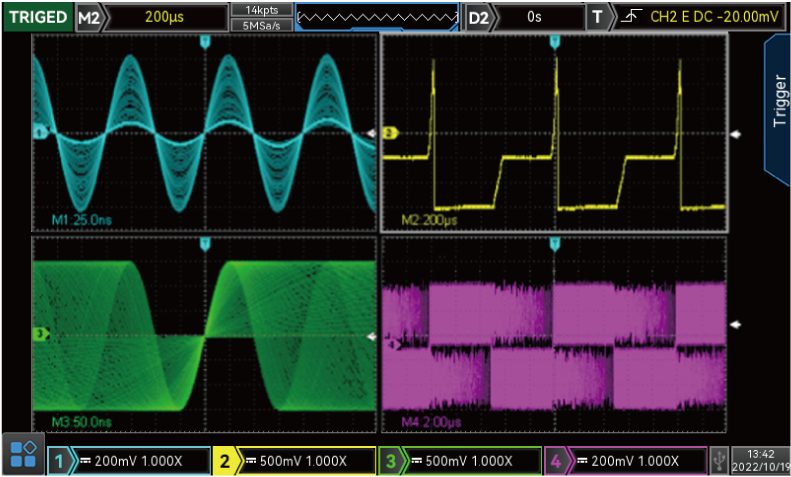
Task: Toggle channel 1 number badge
Action: [x=60, y=460]
